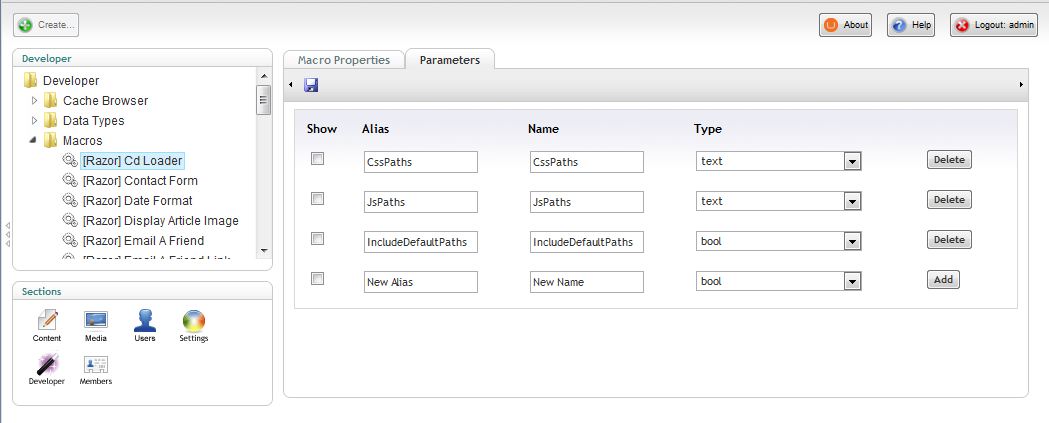
Task: Open Type dropdown in New Alias row
Action: [x=852, y=282]
